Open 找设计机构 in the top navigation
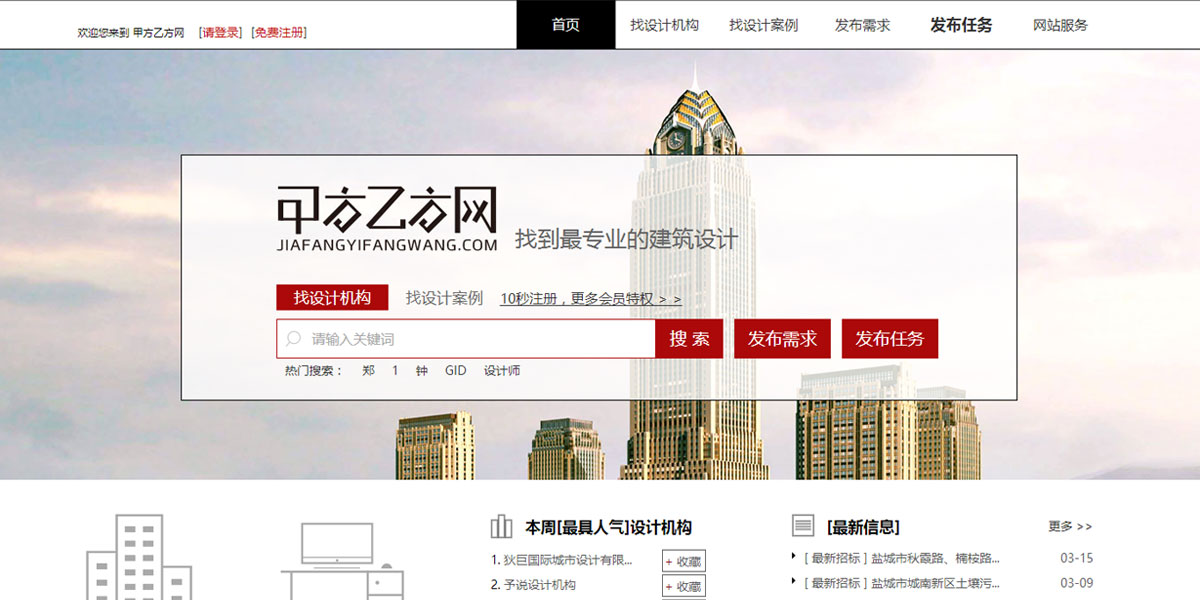This screenshot has width=1200, height=600. click(x=664, y=25)
